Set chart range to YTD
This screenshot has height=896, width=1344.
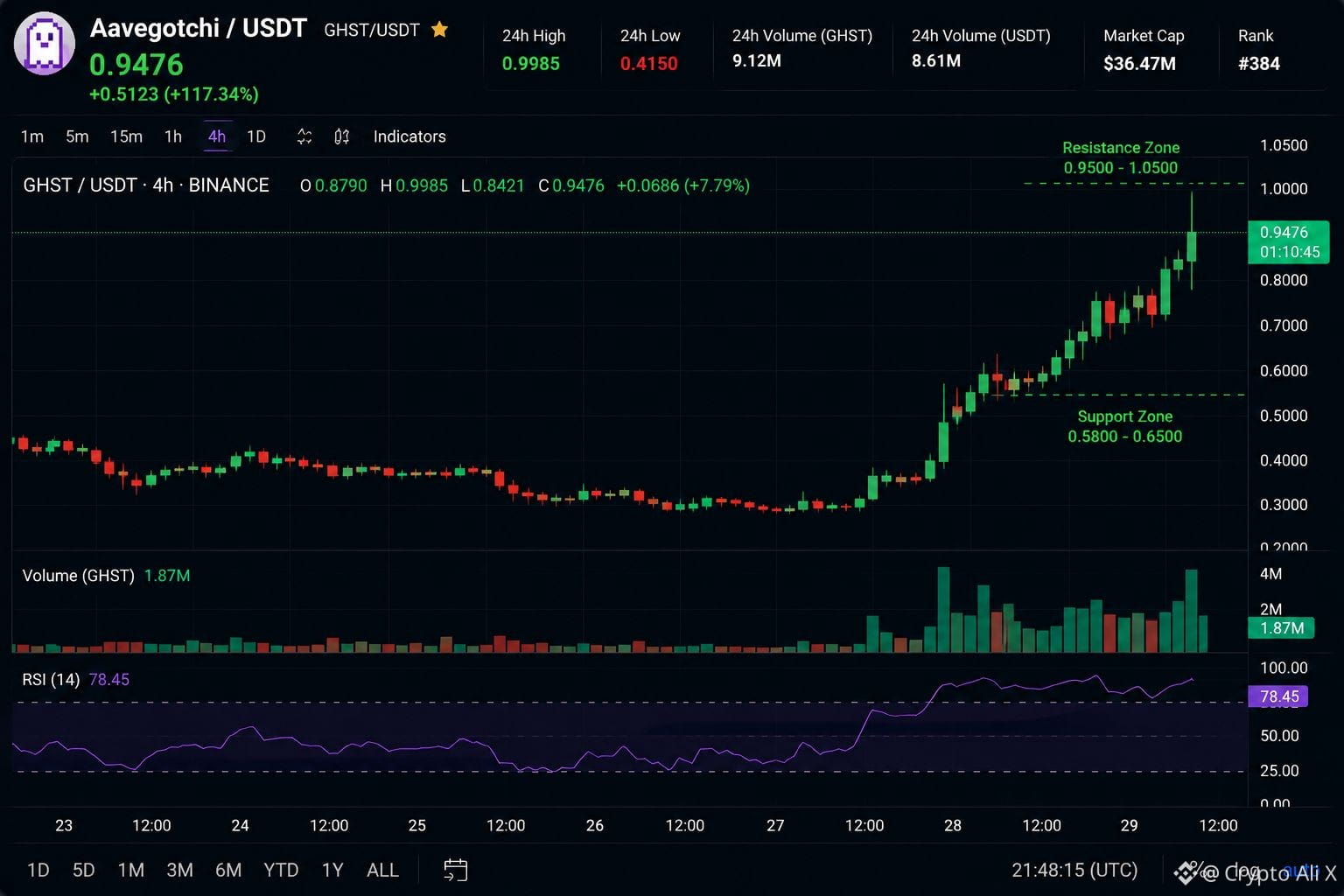[281, 870]
